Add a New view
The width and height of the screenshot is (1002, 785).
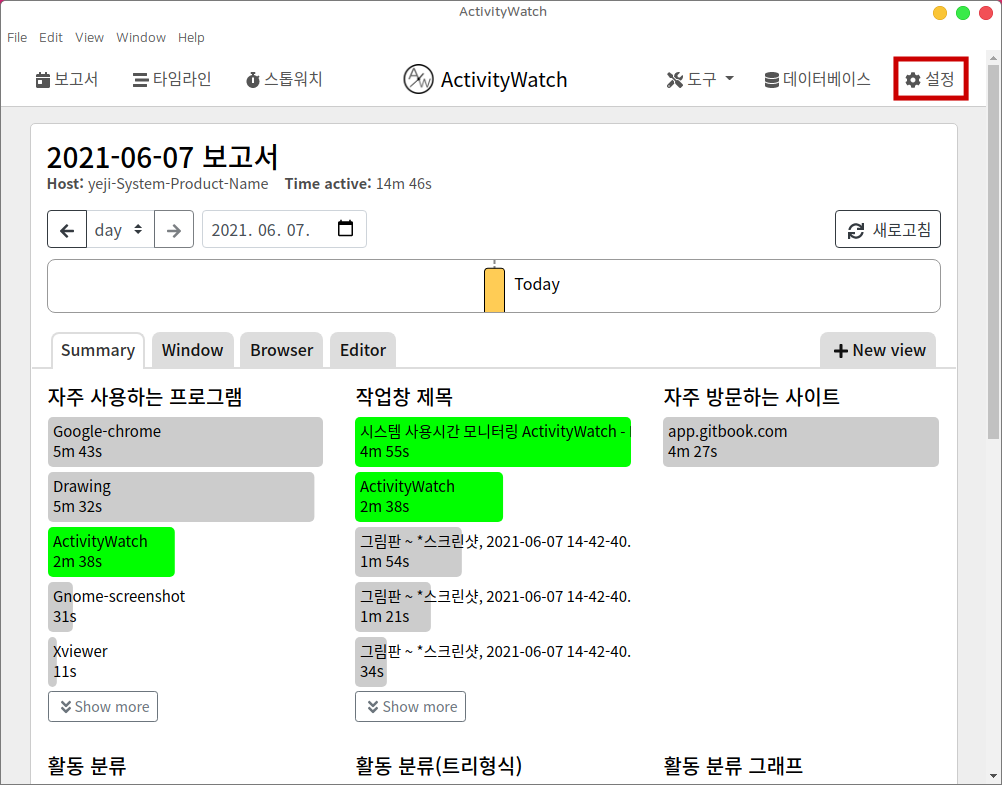pyautogui.click(x=879, y=350)
